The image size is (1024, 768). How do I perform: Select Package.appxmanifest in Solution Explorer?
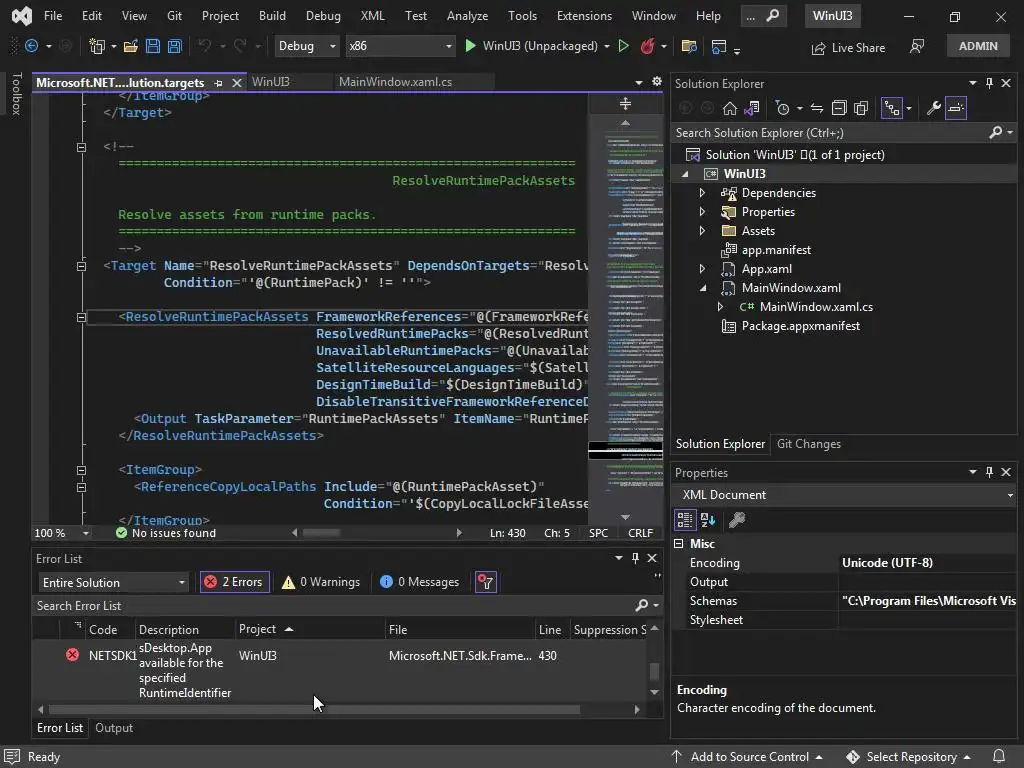pyautogui.click(x=800, y=326)
